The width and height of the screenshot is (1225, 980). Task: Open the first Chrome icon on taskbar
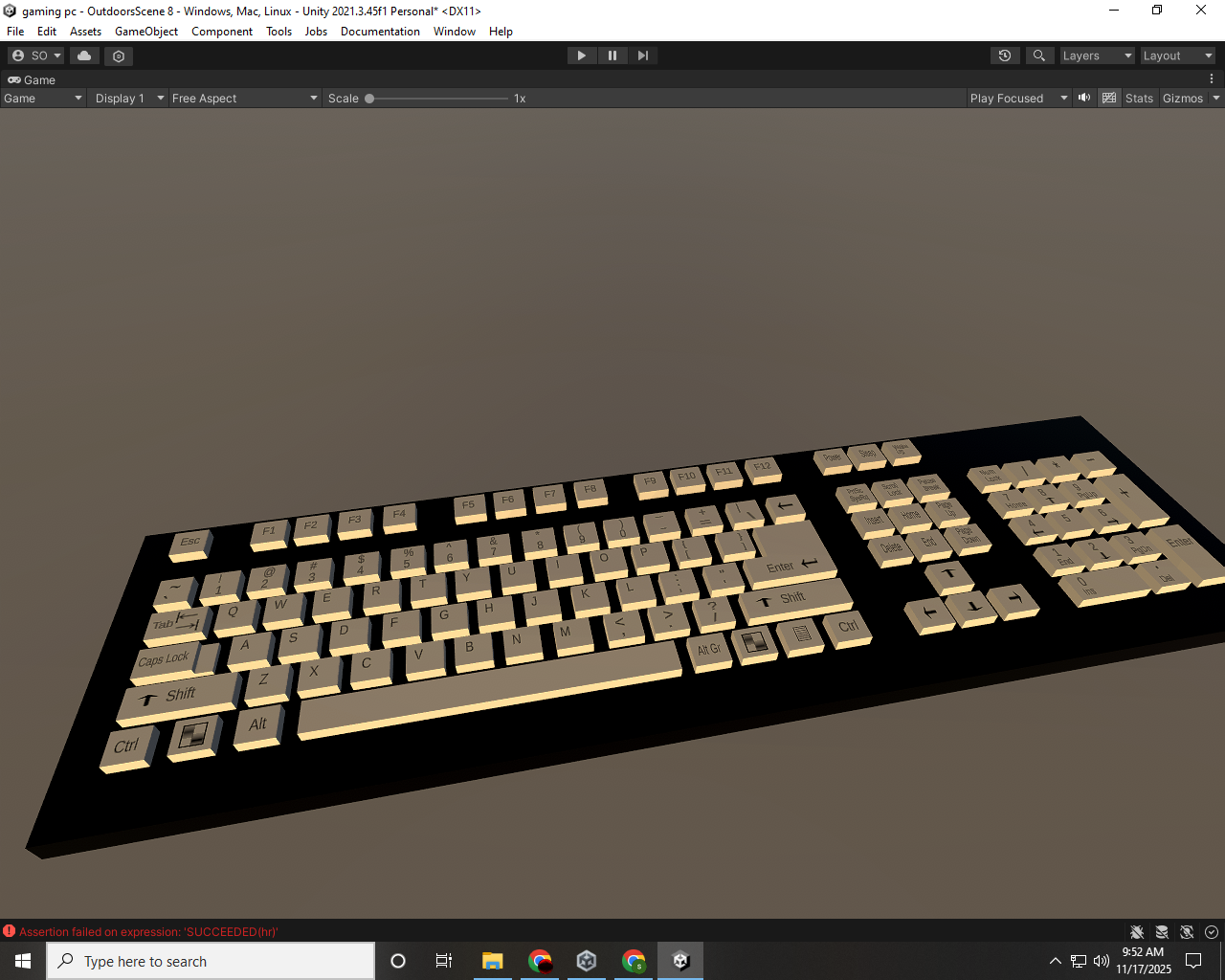(x=540, y=961)
